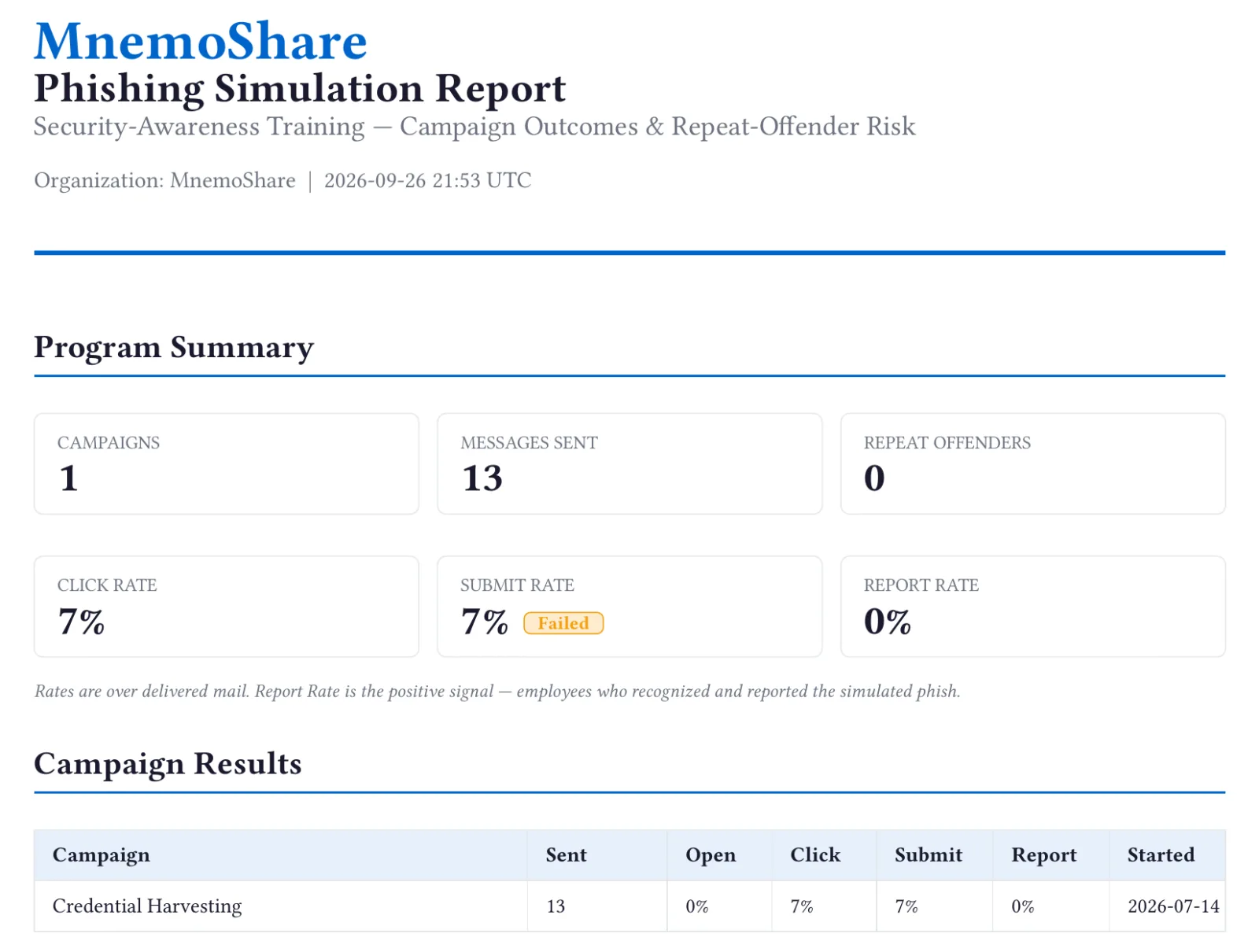Click the SUBMIT RATE card label
This screenshot has width=1259, height=952.
coord(517,585)
